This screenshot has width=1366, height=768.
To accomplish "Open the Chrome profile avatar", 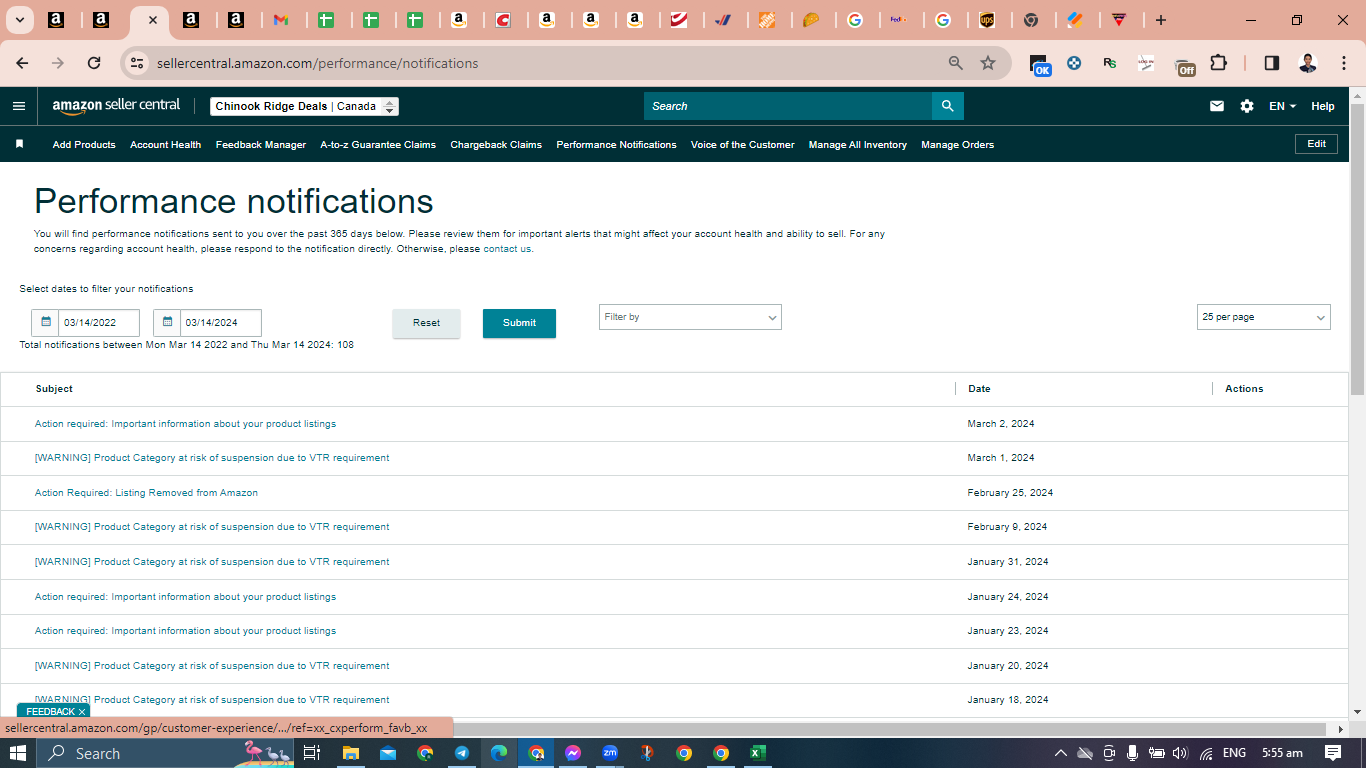I will click(1308, 63).
